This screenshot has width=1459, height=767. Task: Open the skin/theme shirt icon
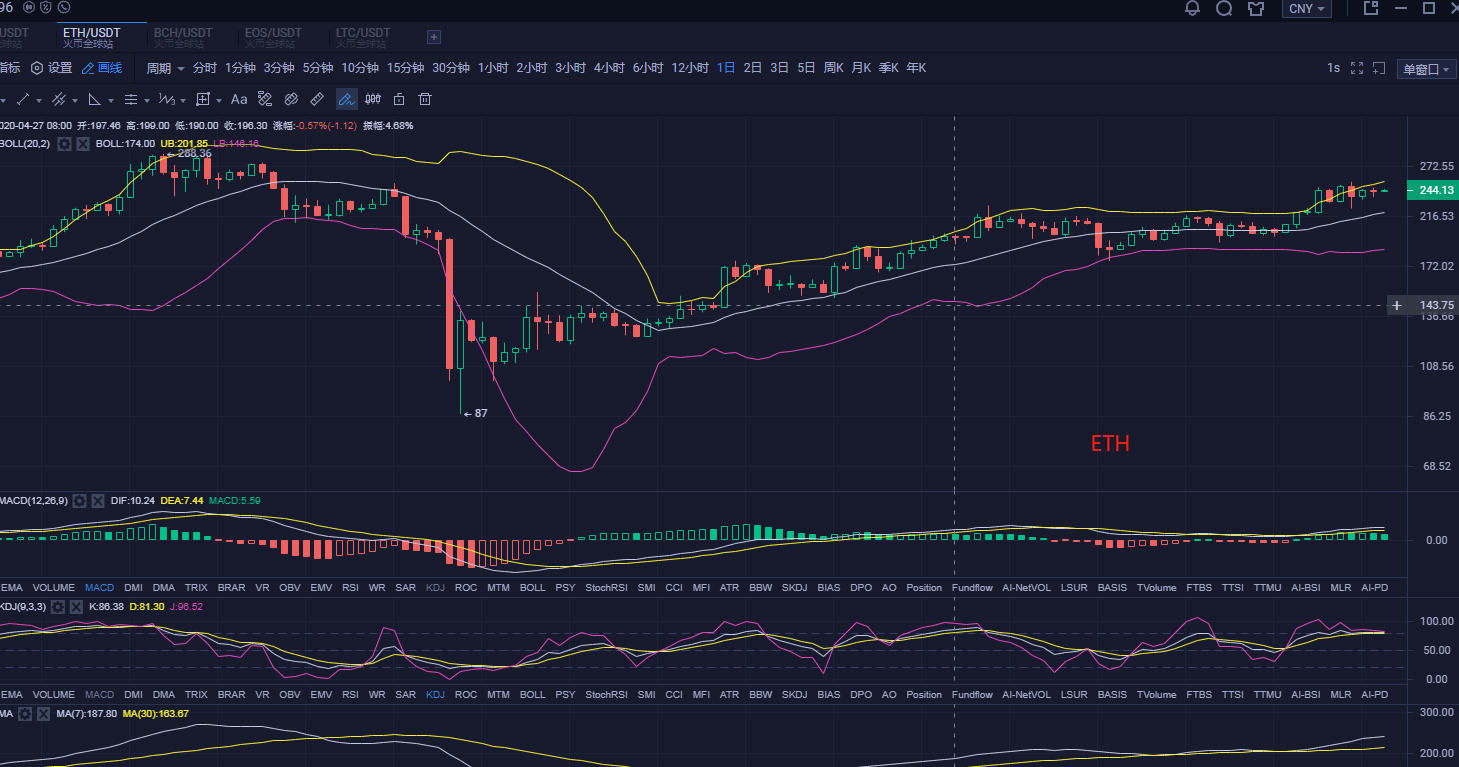(x=1256, y=8)
